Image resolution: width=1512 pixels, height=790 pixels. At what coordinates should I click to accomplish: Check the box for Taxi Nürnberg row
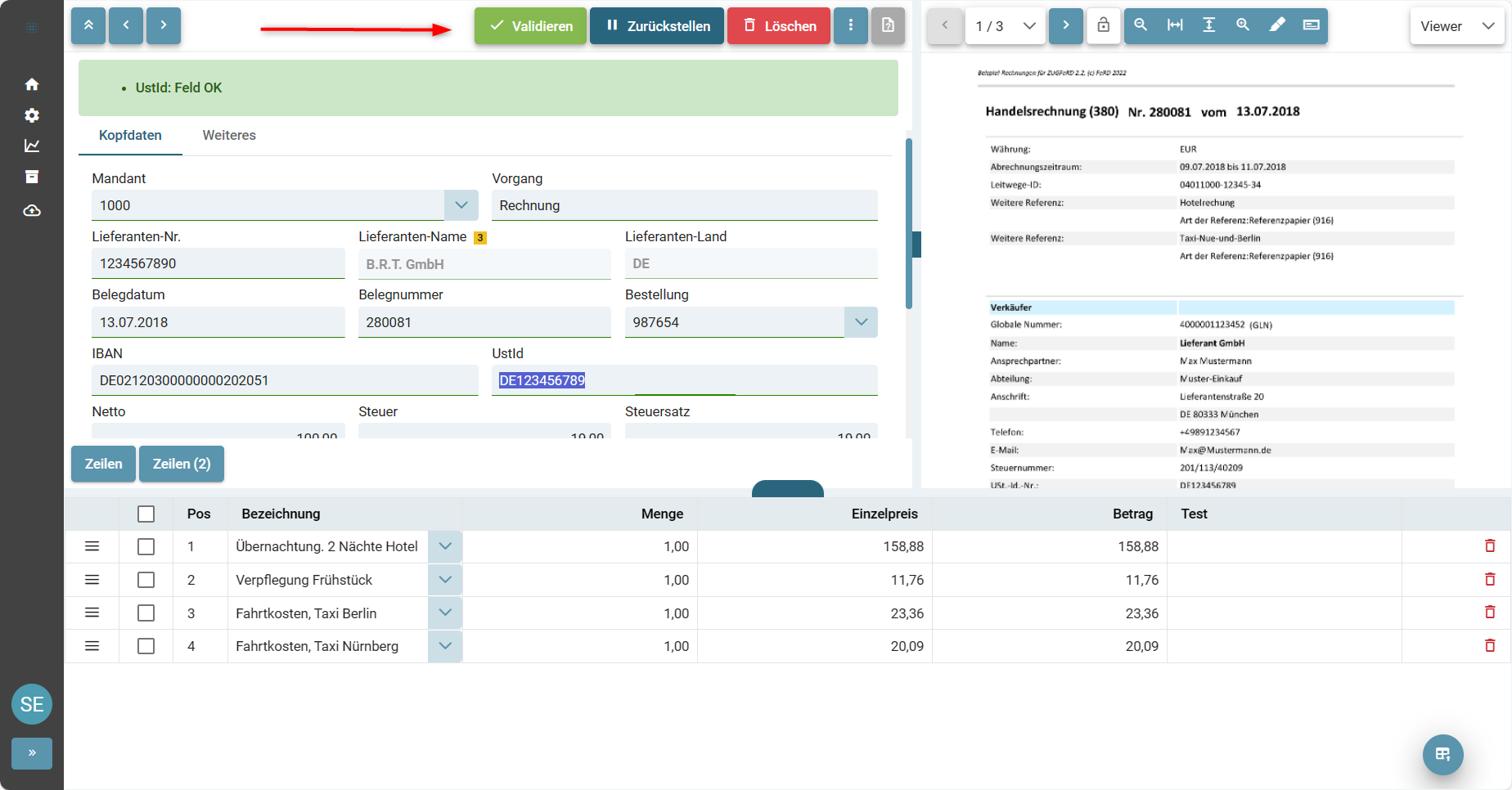coord(146,646)
